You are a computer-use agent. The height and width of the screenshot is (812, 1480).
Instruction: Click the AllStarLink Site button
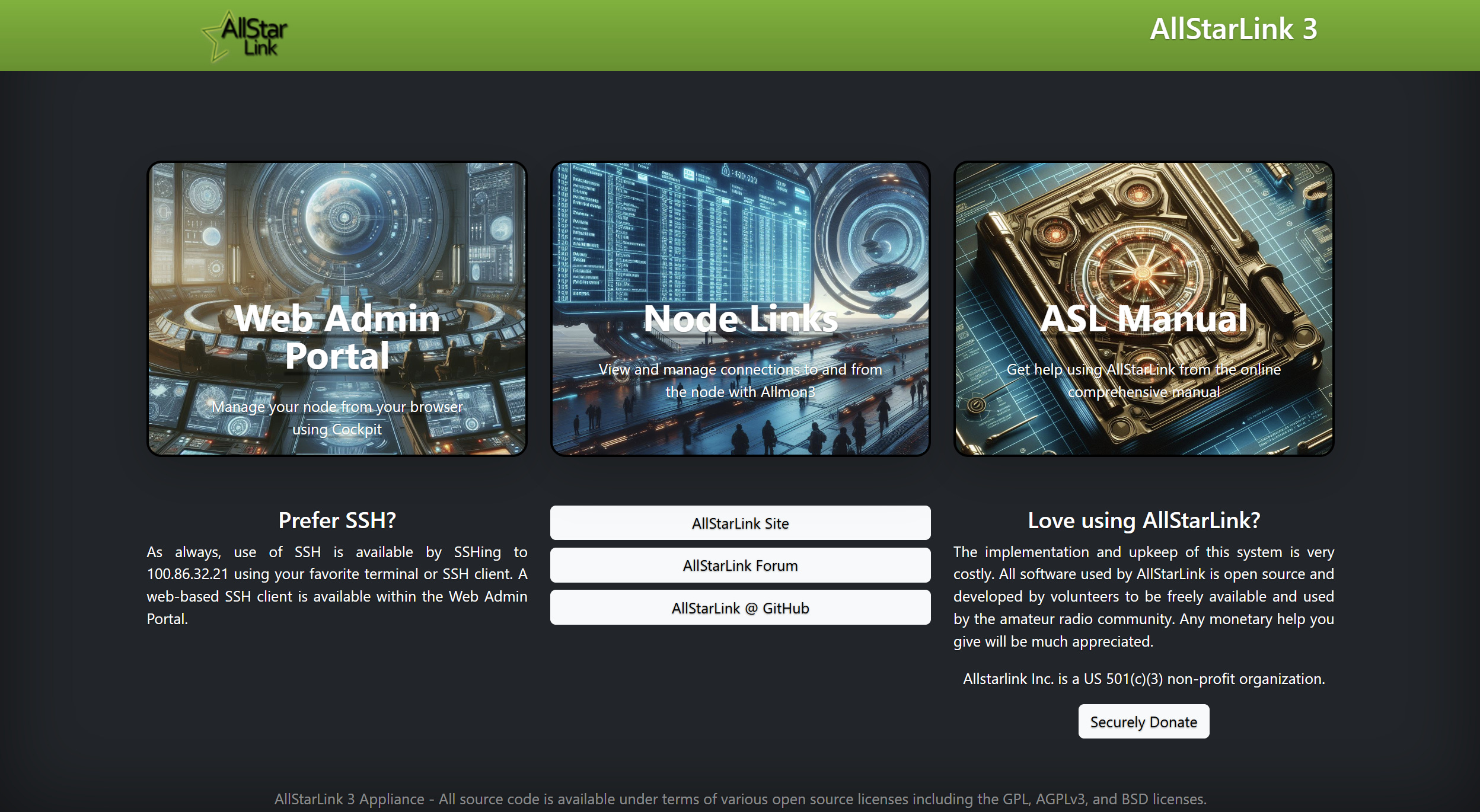740,523
